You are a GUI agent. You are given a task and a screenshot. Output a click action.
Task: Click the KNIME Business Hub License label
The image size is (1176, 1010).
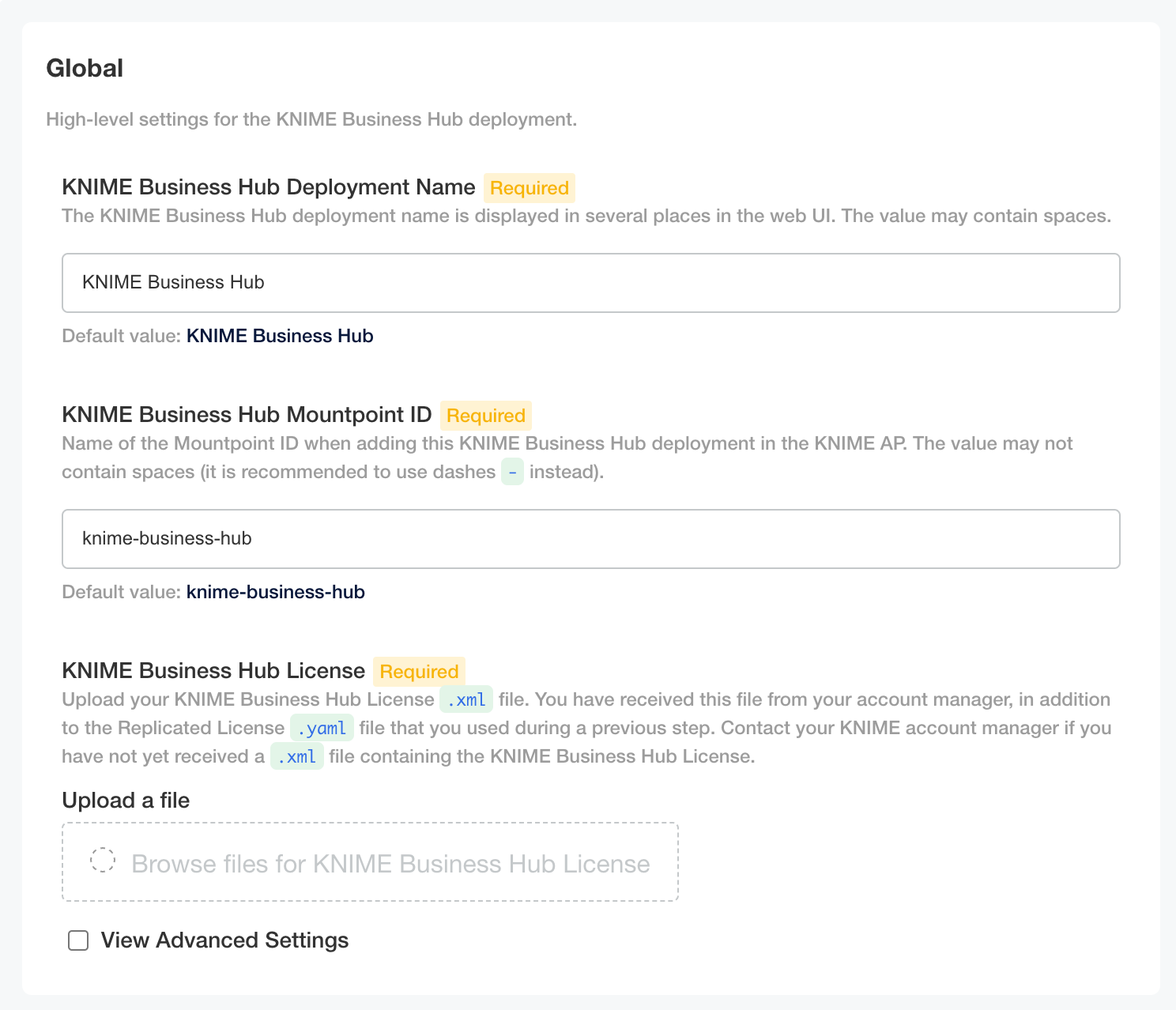point(213,671)
